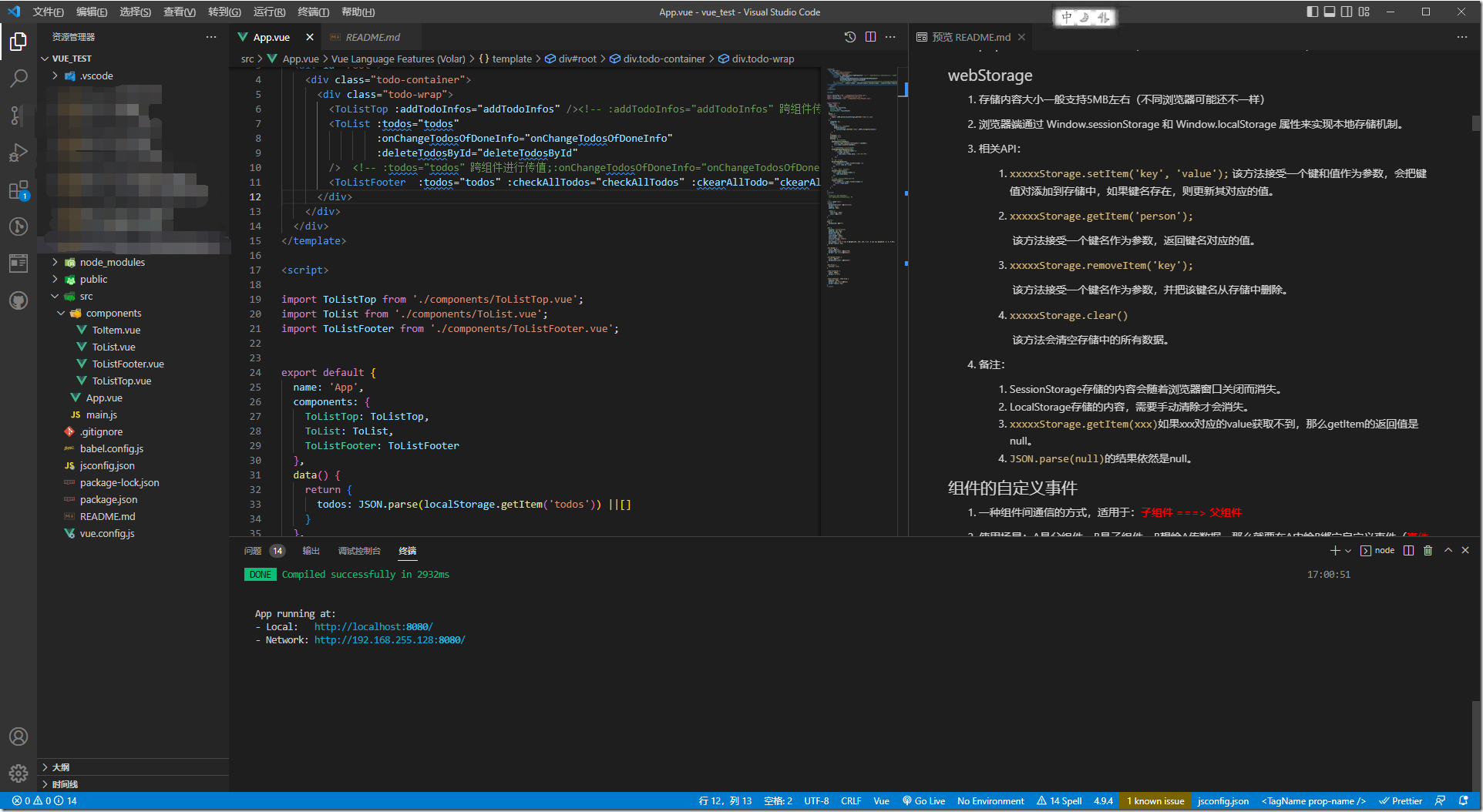
Task: Open the Manage gear icon
Action: coord(18,773)
